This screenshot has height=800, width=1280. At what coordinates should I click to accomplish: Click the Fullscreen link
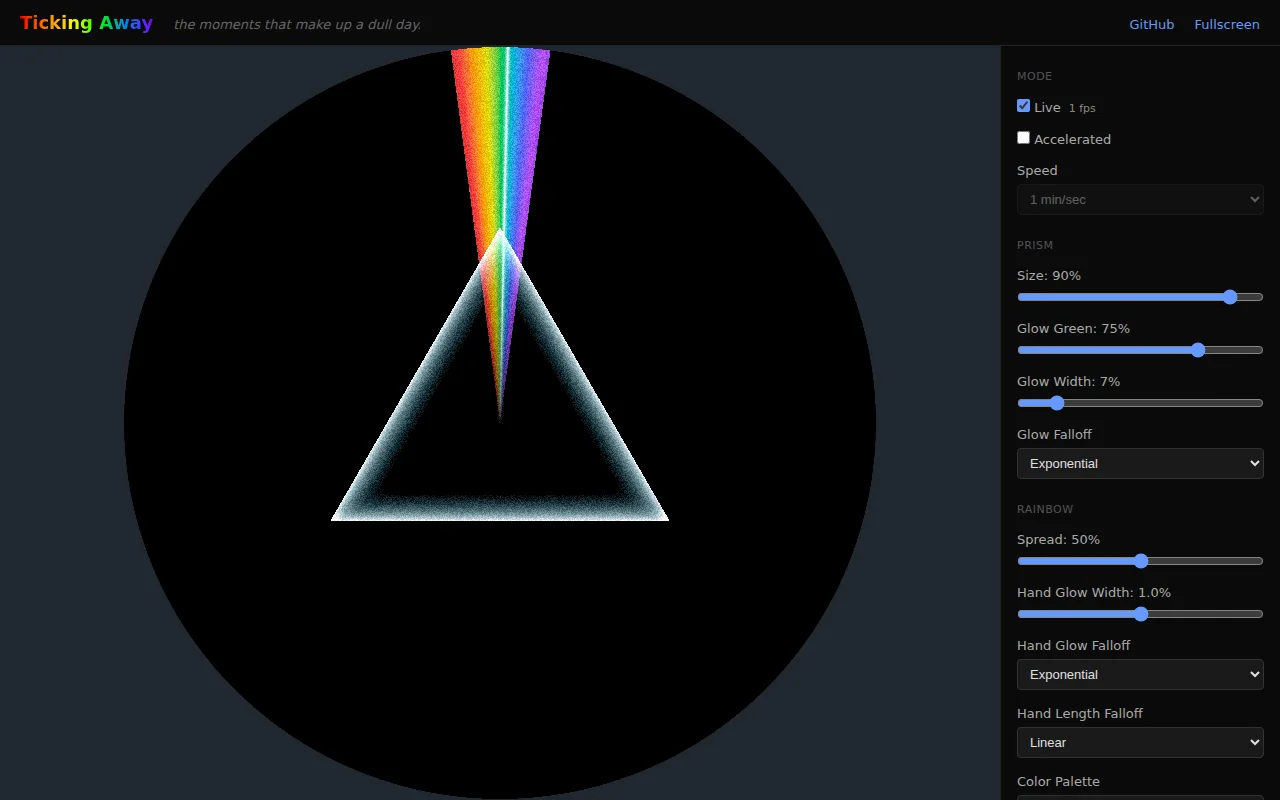1226,24
